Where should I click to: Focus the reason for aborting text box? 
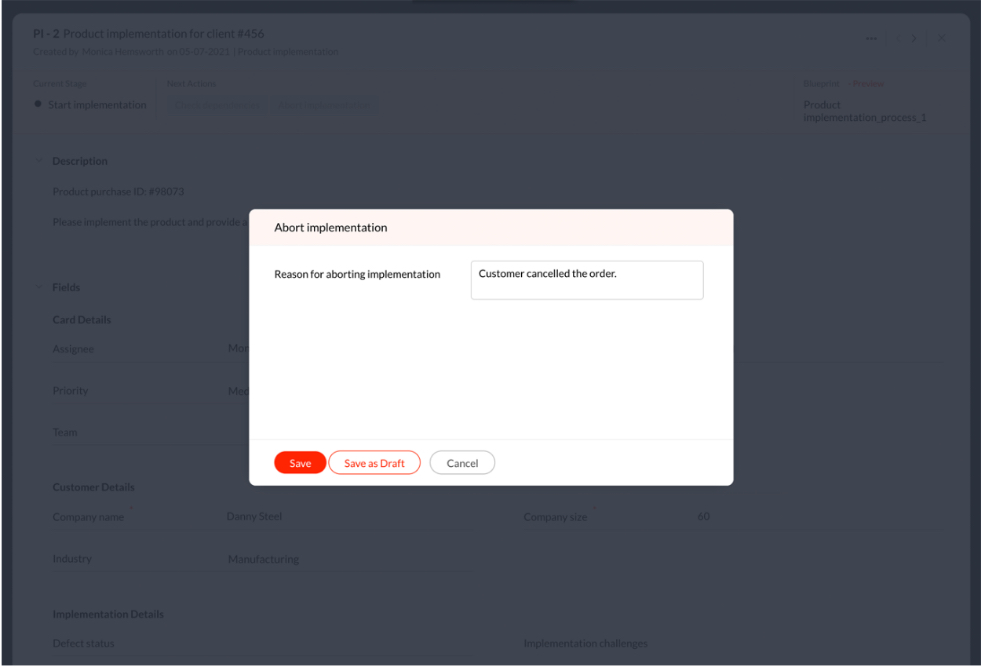(587, 280)
